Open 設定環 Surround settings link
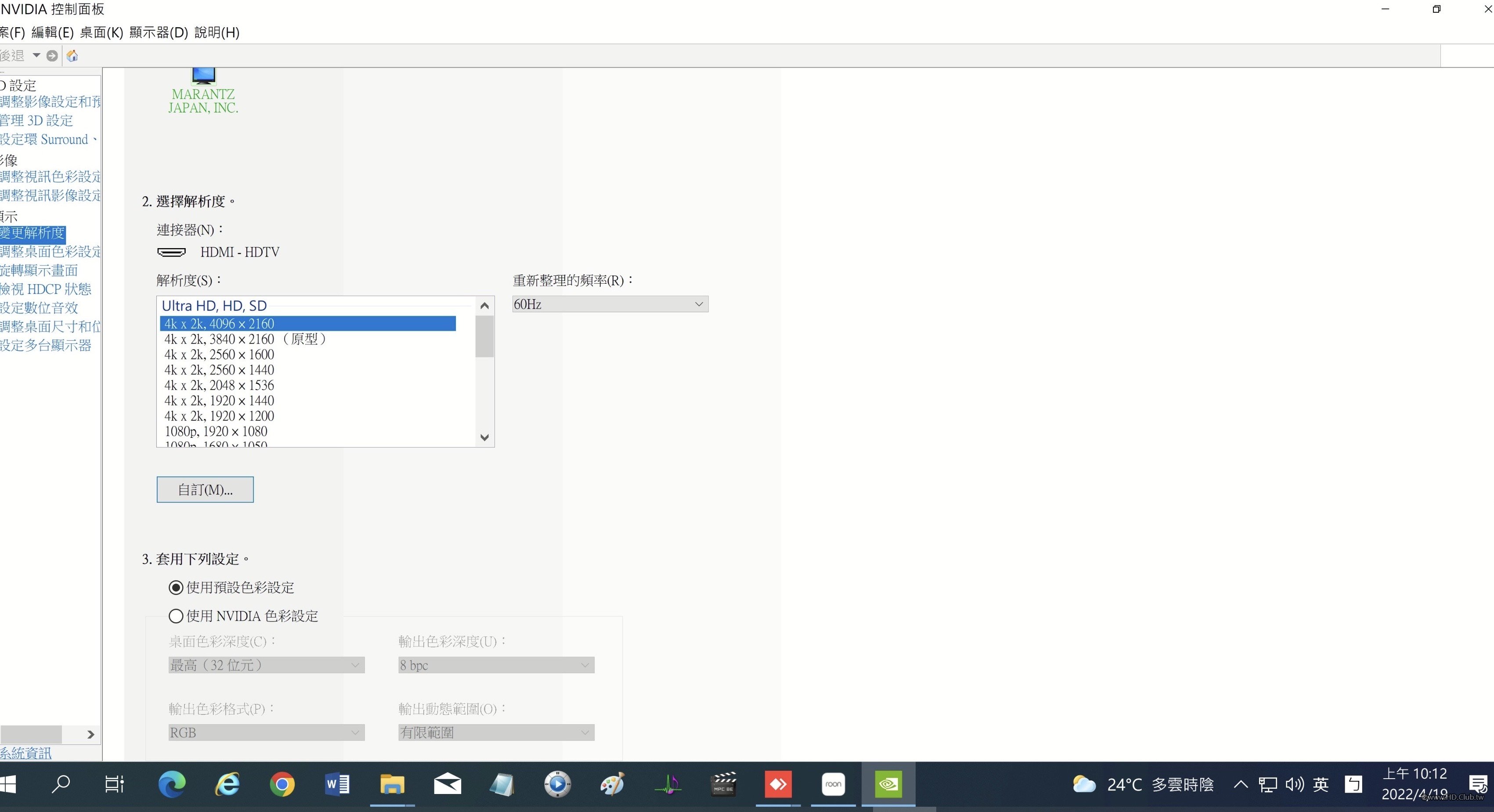 tap(49, 139)
